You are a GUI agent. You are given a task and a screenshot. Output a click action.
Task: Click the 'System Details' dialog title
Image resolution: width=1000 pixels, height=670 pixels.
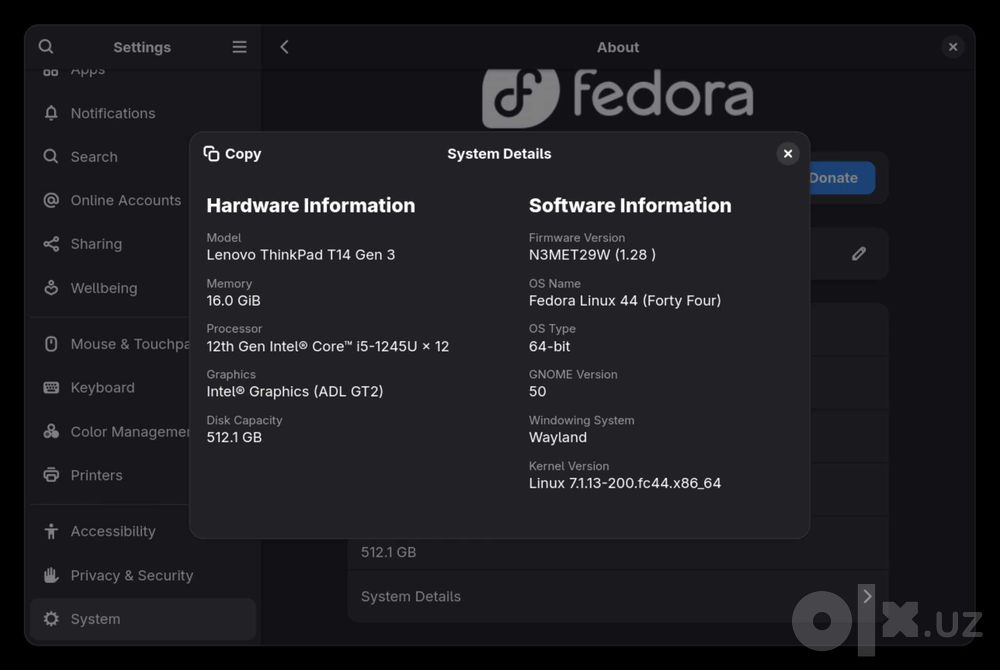pyautogui.click(x=499, y=154)
